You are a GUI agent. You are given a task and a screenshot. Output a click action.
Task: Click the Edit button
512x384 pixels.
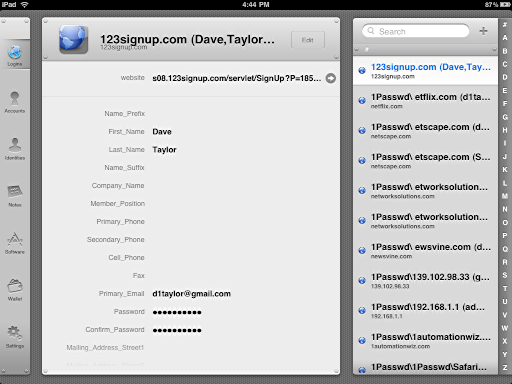(308, 40)
